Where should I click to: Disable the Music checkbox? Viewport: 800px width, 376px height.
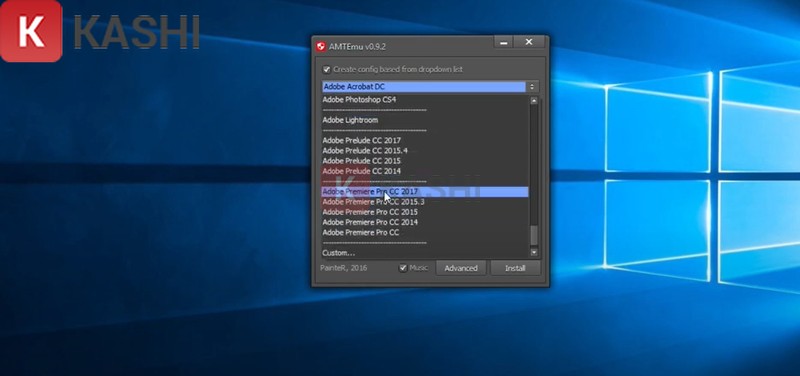coord(403,268)
